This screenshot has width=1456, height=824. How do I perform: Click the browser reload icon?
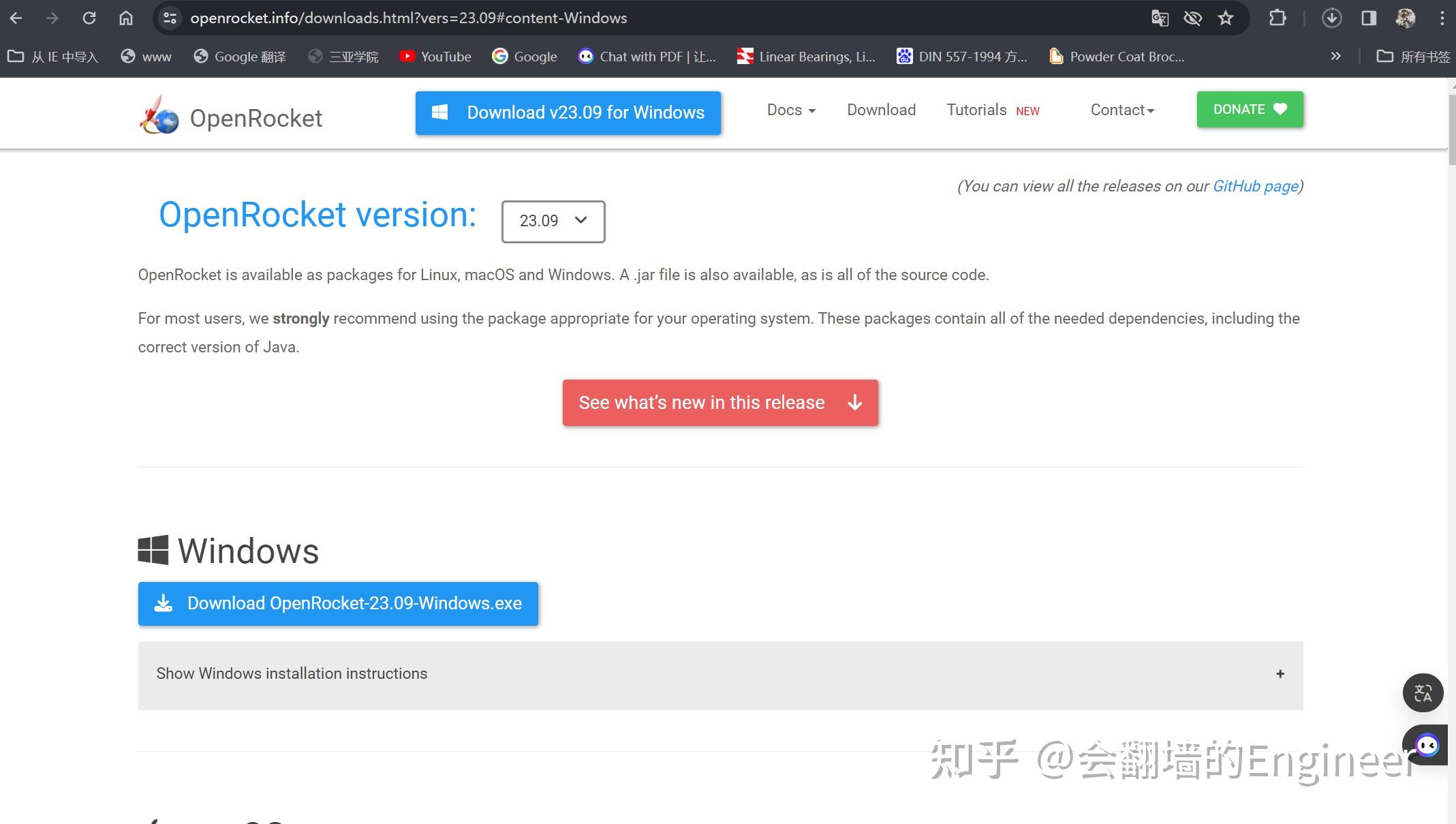pyautogui.click(x=89, y=18)
